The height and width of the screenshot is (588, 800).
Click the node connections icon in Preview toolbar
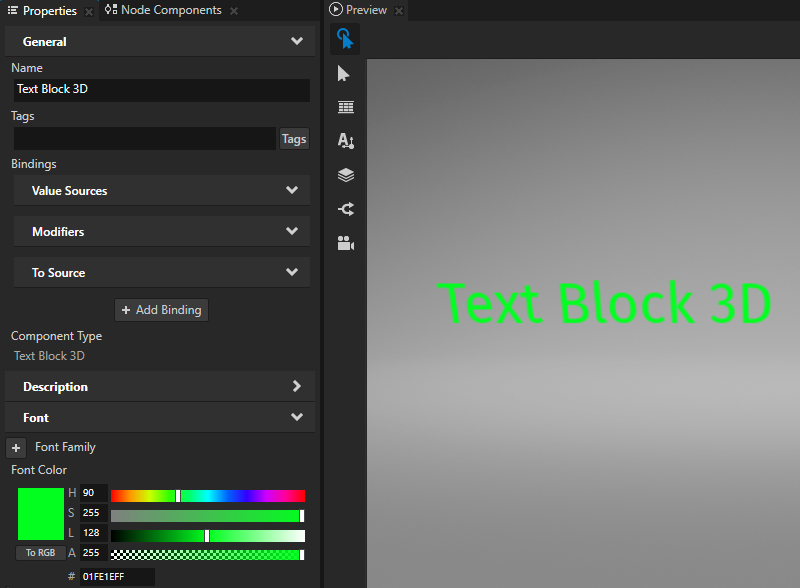pos(345,209)
